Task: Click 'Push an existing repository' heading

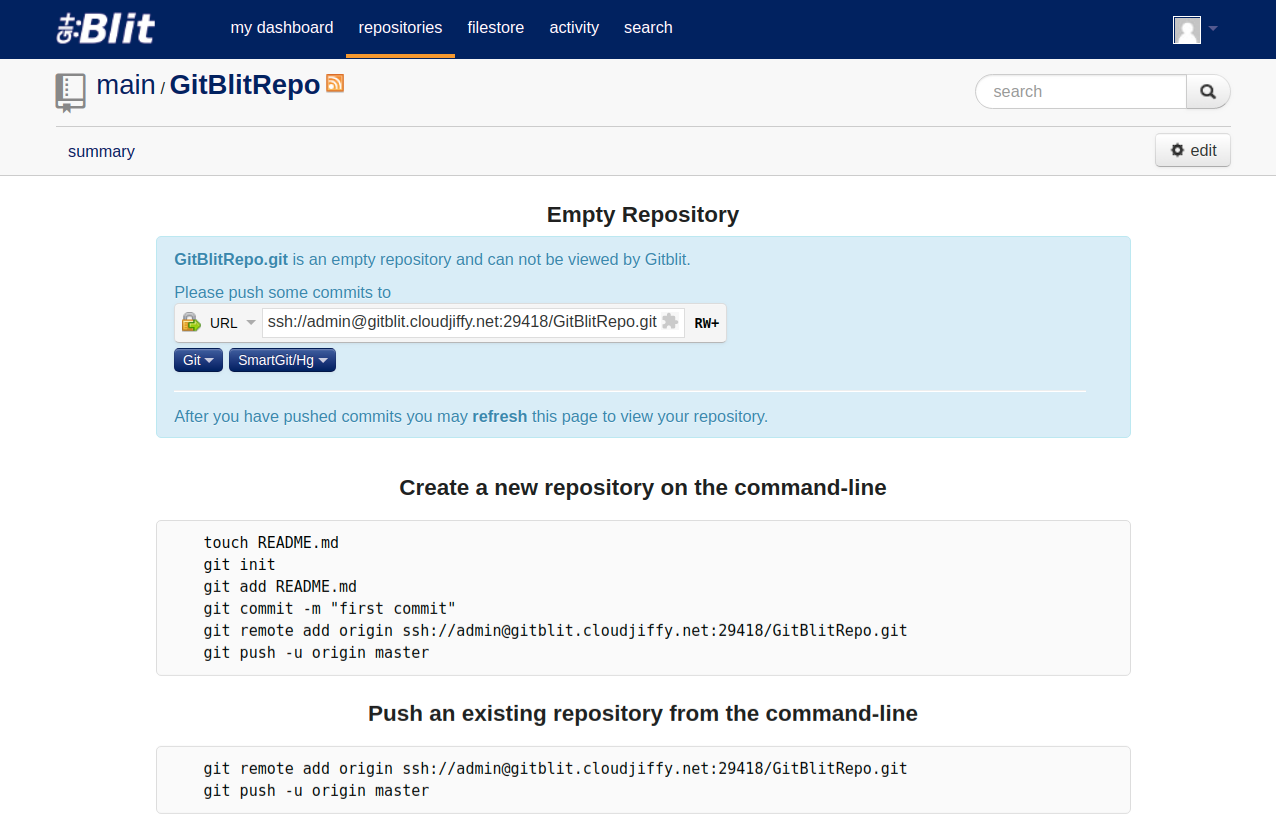Action: 643,714
